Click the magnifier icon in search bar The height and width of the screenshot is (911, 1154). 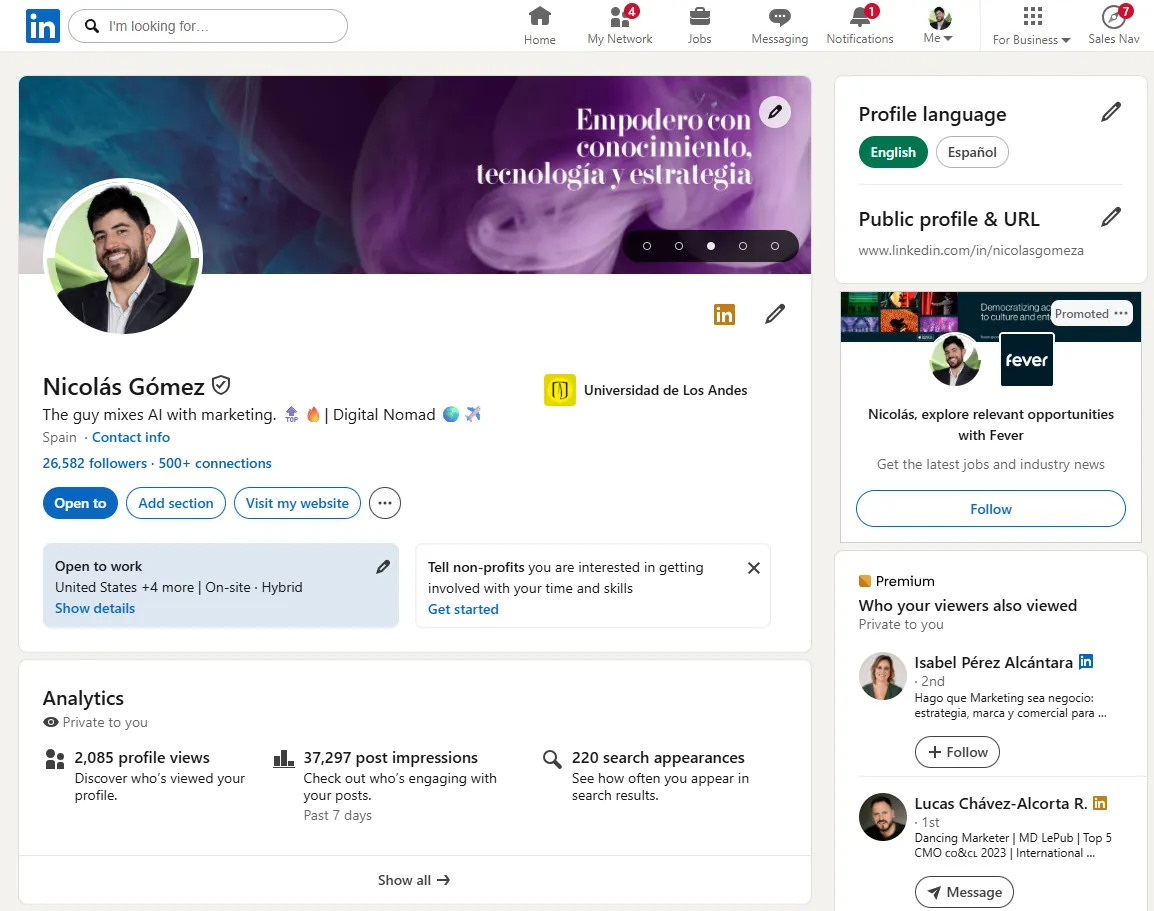point(92,26)
